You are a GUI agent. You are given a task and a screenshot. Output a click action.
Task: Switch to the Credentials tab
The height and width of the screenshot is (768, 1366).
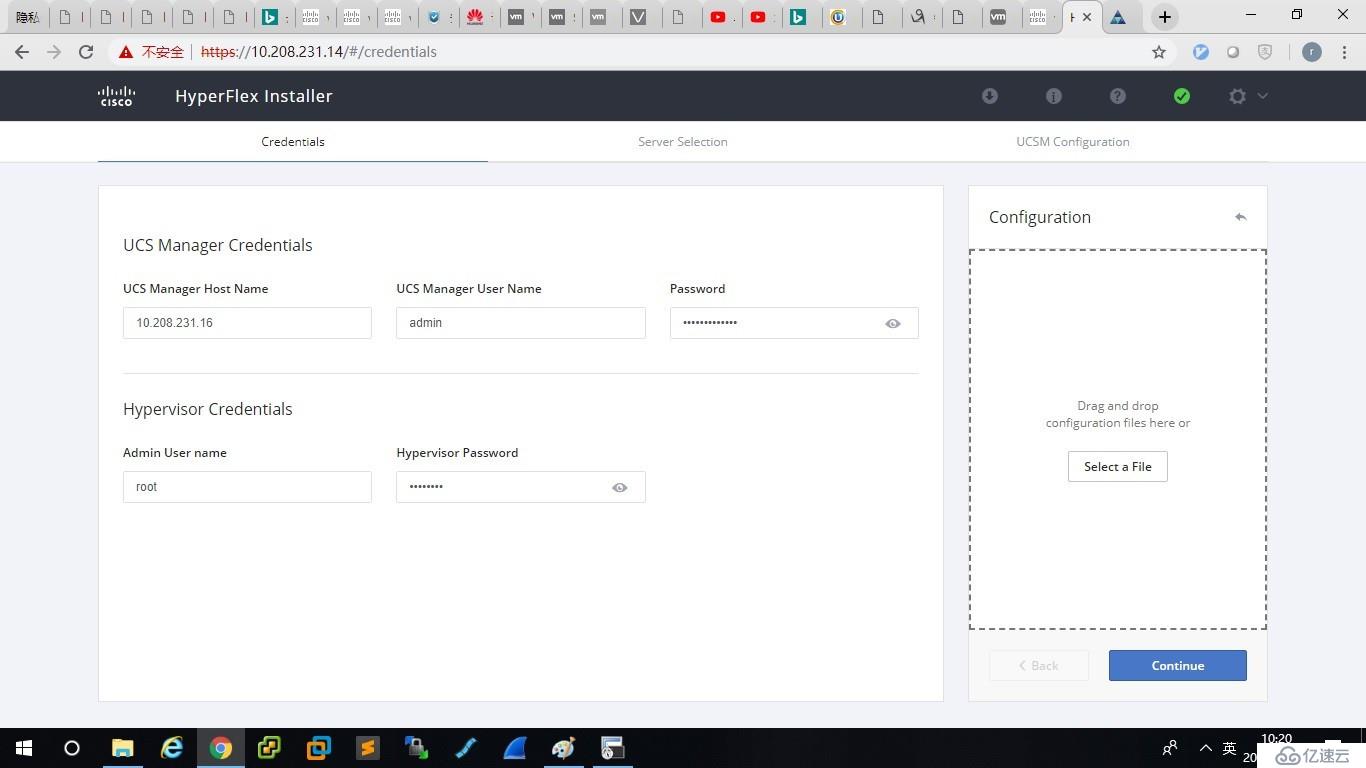coord(293,142)
